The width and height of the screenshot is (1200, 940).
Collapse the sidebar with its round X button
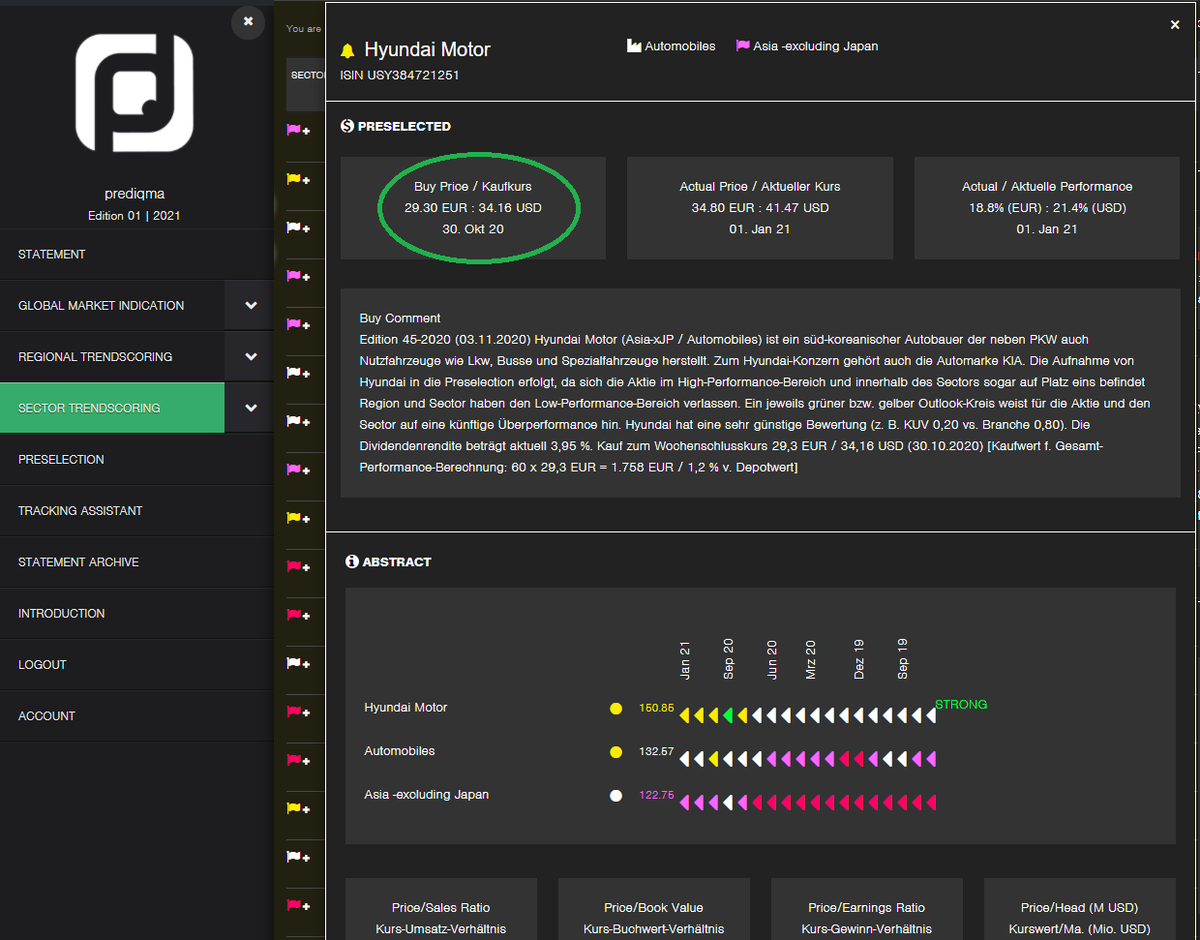click(248, 22)
